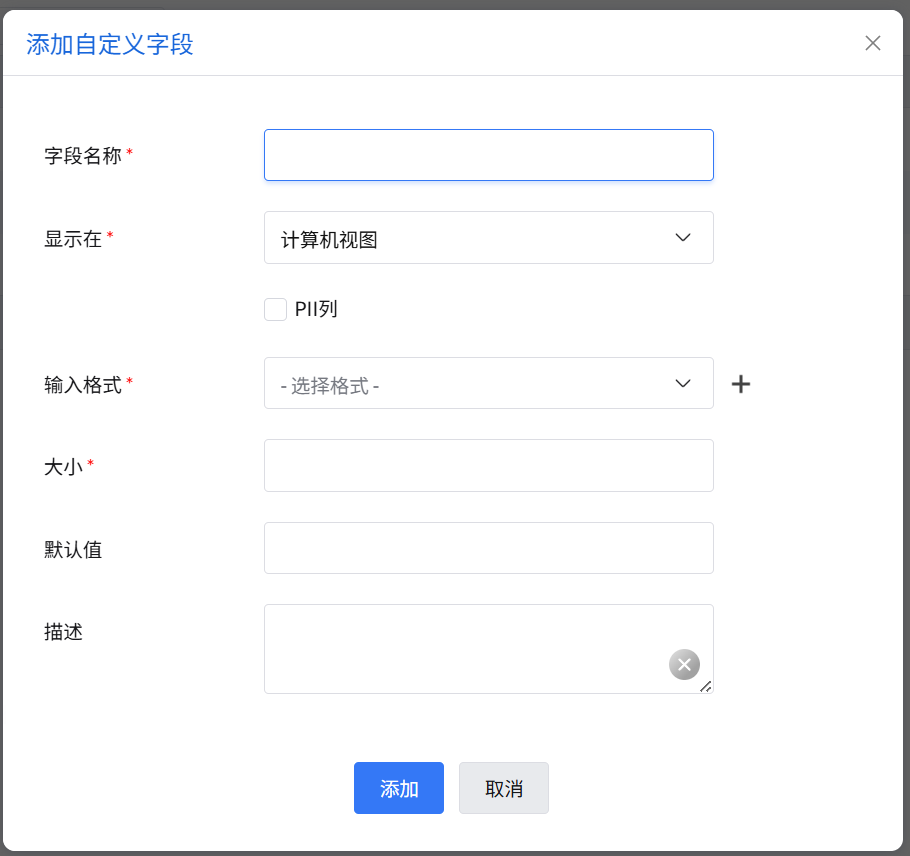
Task: Expand the 选择格式 dropdown
Action: 488,384
